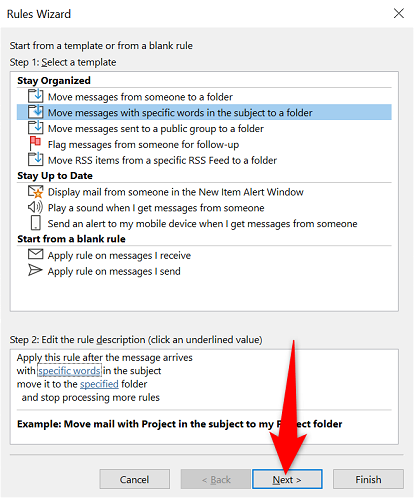Click the mobile device alert icon
414x498 pixels.
pos(35,223)
